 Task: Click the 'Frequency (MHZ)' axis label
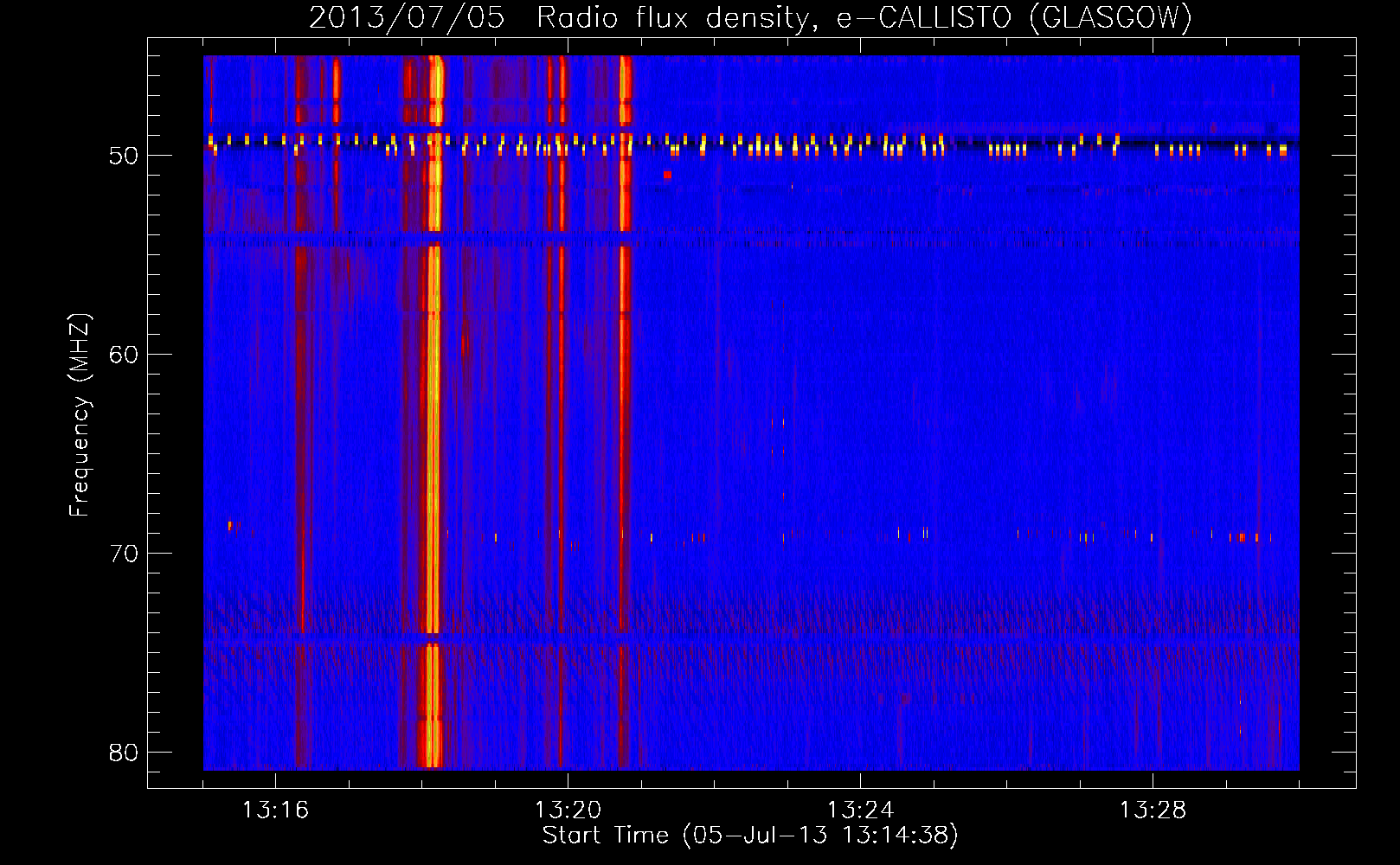tap(80, 415)
